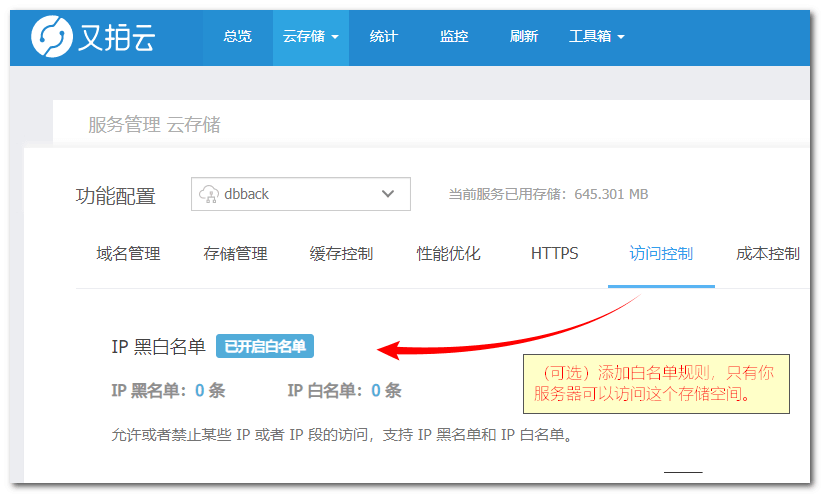Click the 允许或者禁止某些 IP description text
Screen dimensions: 821x494
coord(342,435)
